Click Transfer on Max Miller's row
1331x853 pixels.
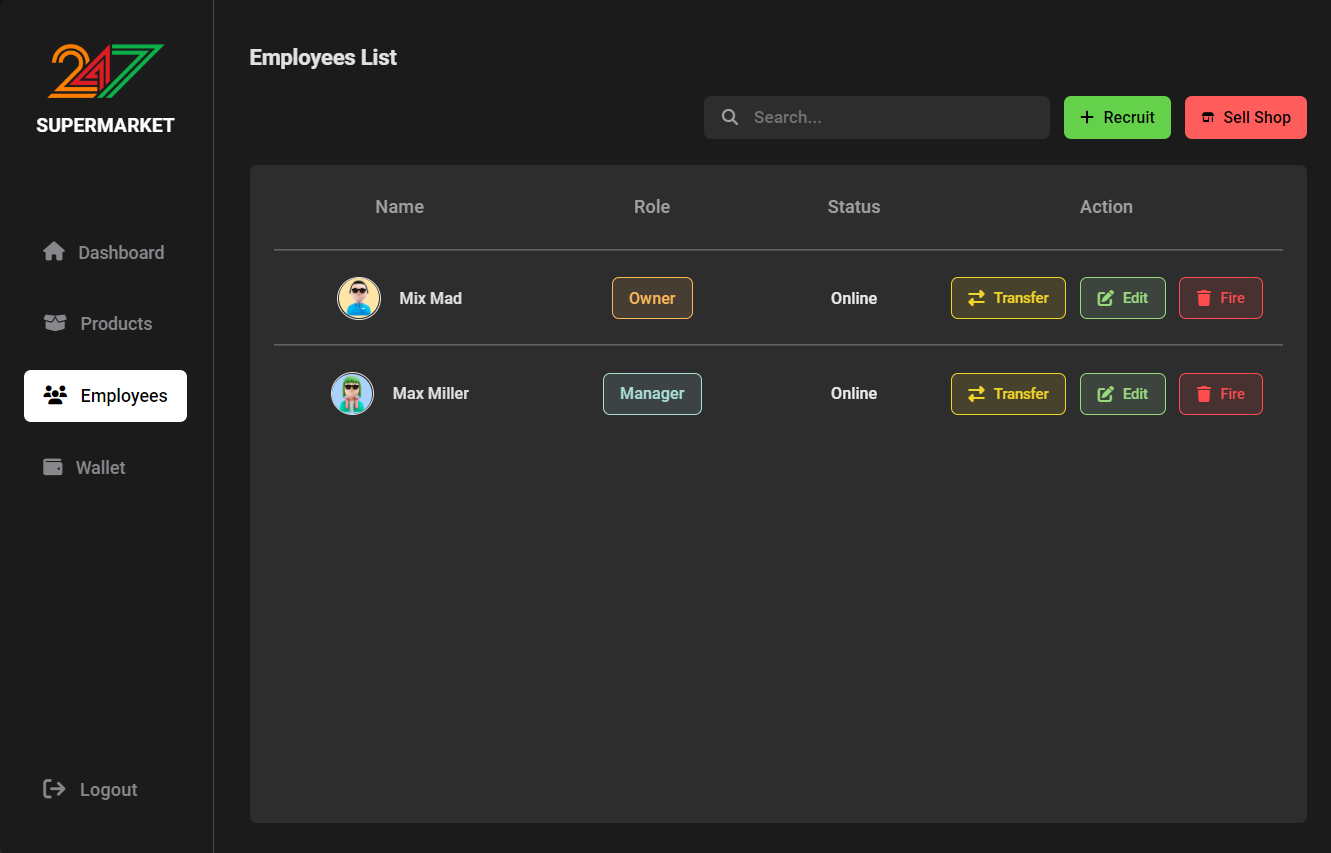(1008, 394)
